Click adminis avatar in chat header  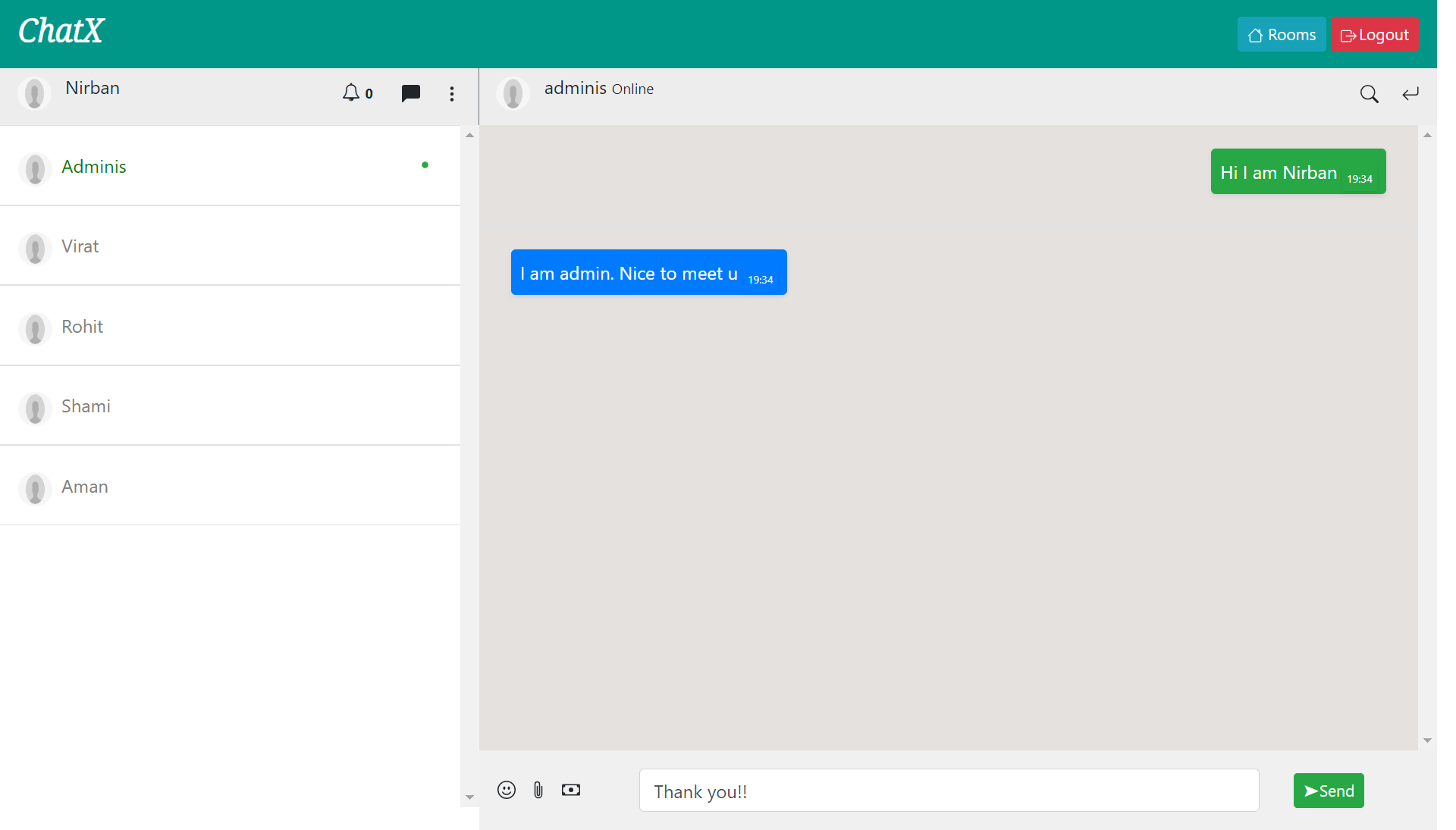click(x=513, y=93)
